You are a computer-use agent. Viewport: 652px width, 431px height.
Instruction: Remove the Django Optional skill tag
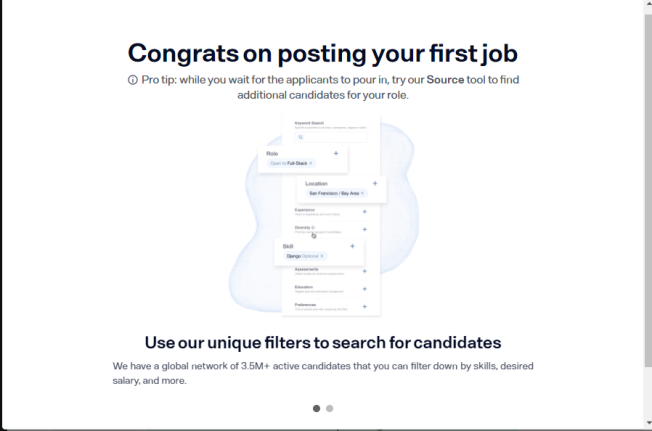322,256
